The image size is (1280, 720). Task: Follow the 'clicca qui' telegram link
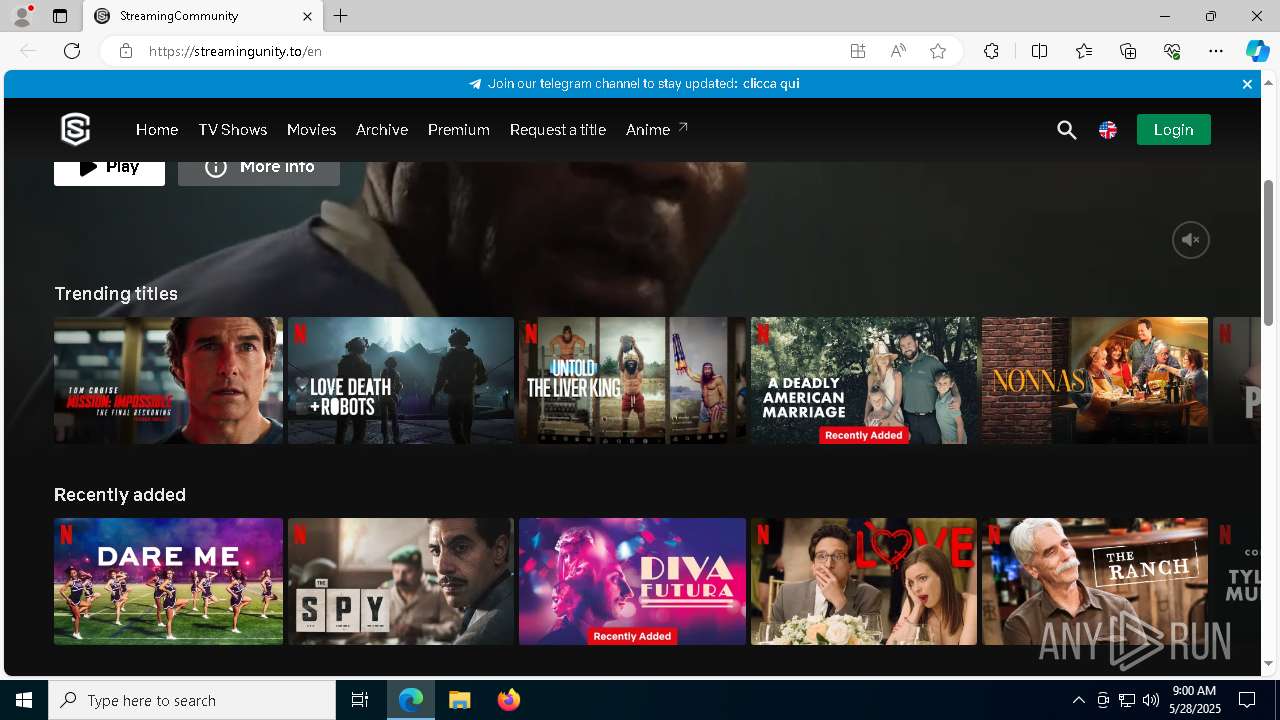click(771, 84)
